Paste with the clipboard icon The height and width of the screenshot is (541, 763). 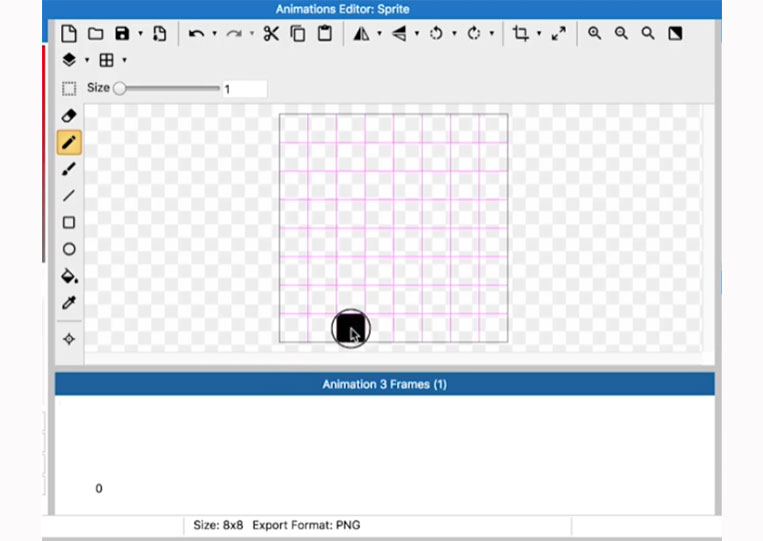[325, 34]
